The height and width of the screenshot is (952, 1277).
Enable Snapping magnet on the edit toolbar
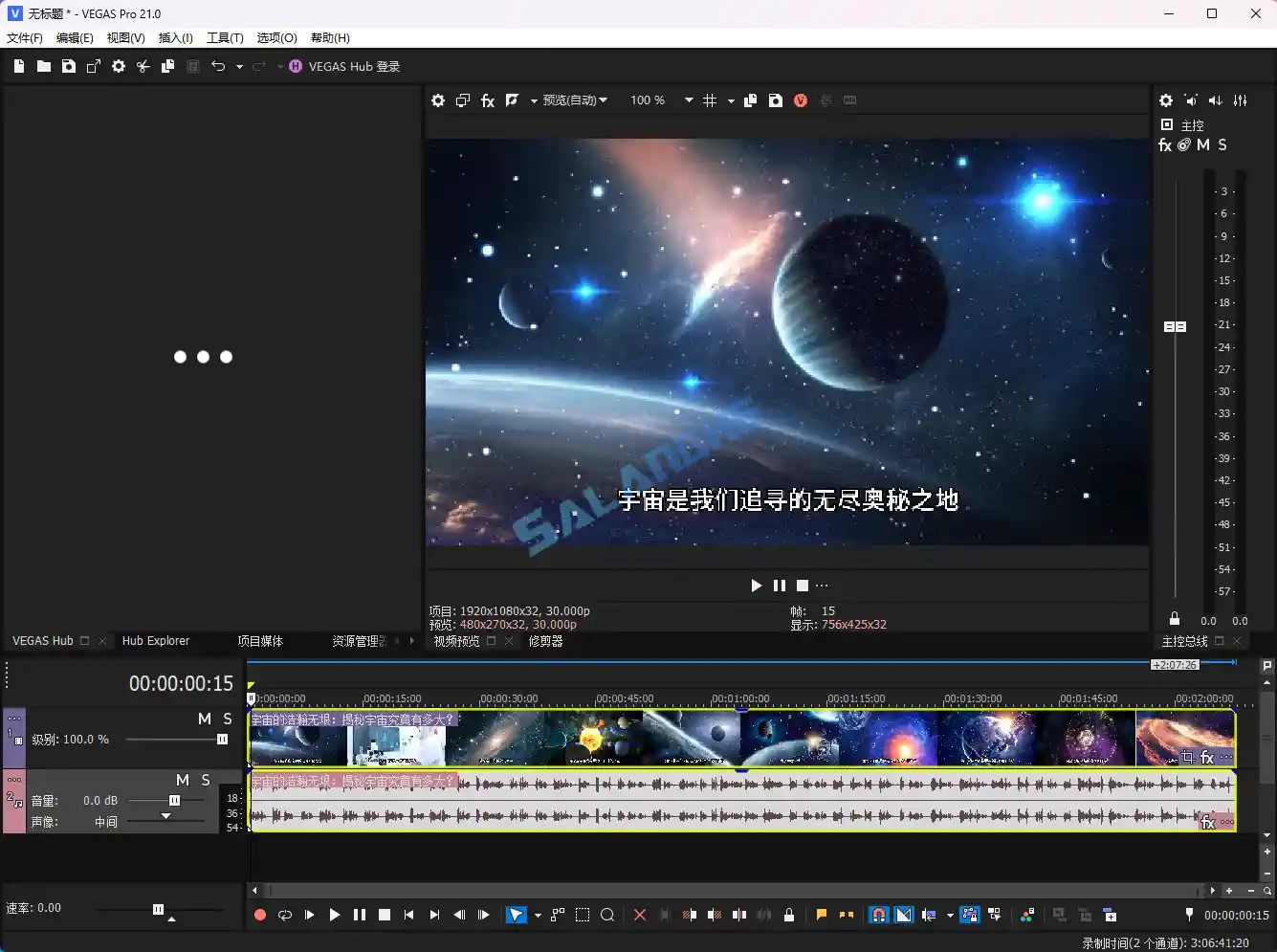coord(878,916)
